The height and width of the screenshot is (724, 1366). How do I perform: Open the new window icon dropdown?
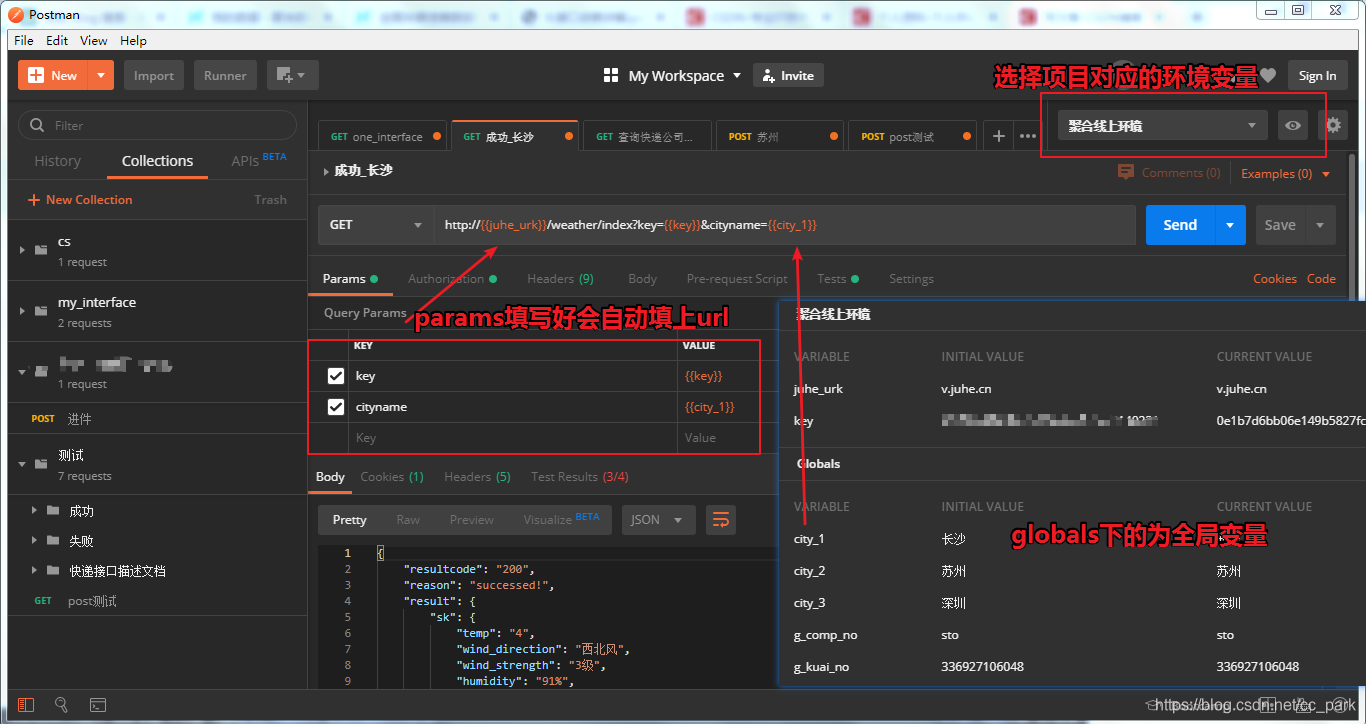tap(292, 75)
